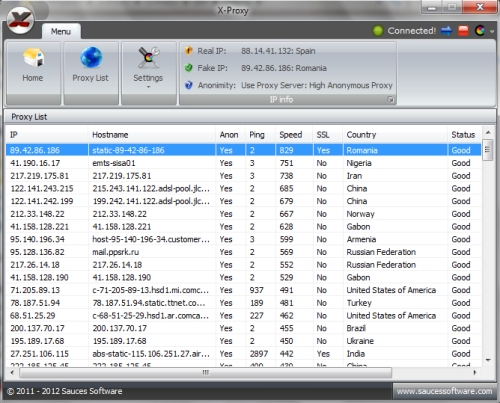Sort list by Country column header
This screenshot has height=403, width=500.
pos(361,135)
